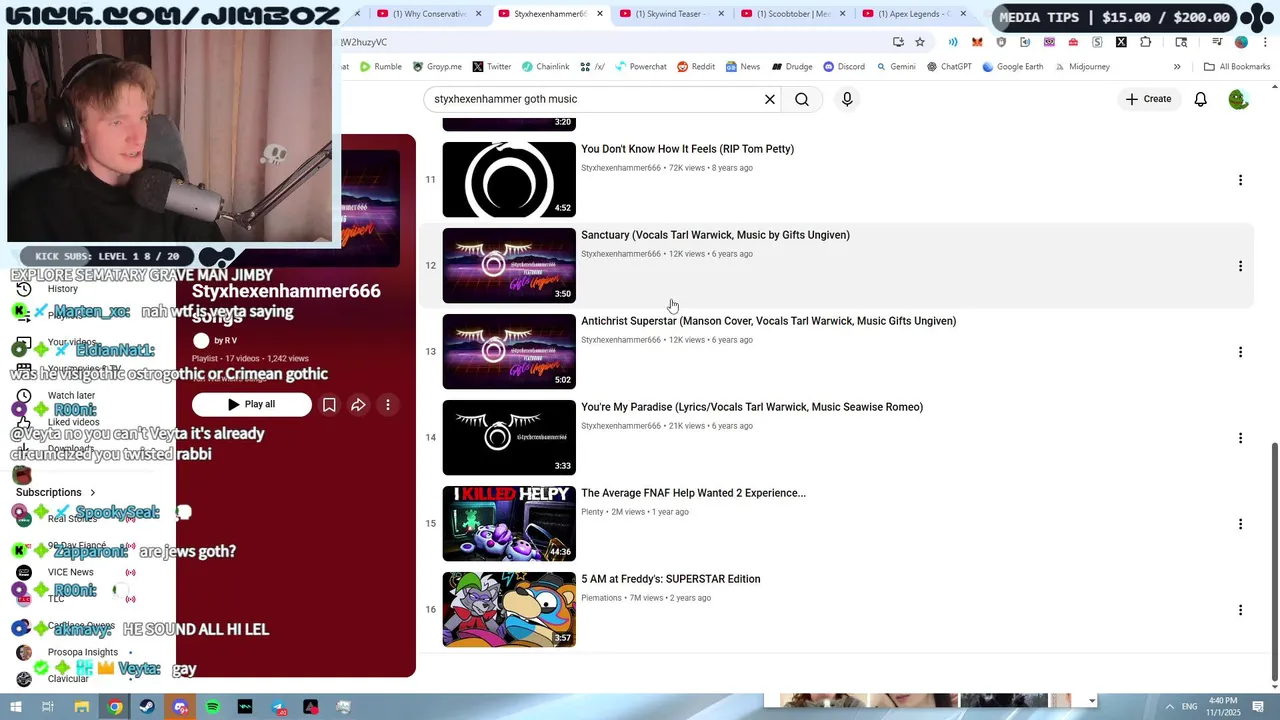Open Steam from the taskbar
The image size is (1280, 720).
pos(147,707)
